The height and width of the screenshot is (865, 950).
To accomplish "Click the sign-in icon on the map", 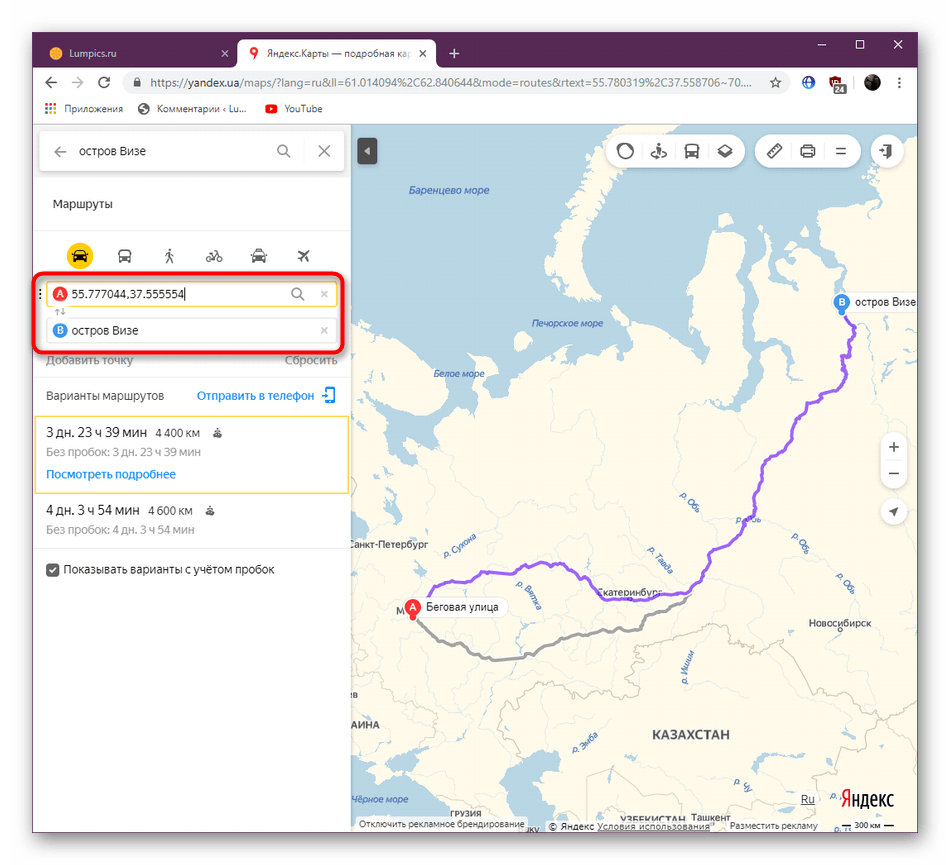I will (x=886, y=151).
